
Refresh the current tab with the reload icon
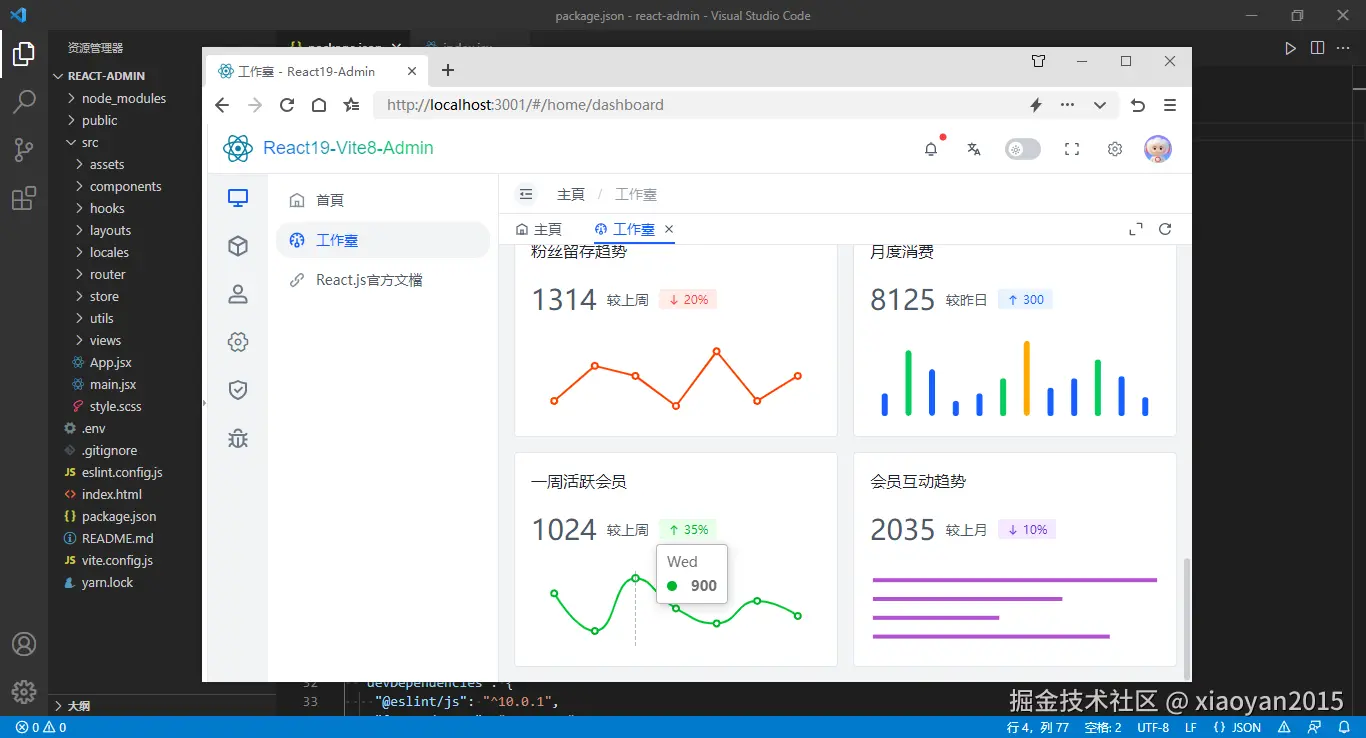click(1165, 229)
